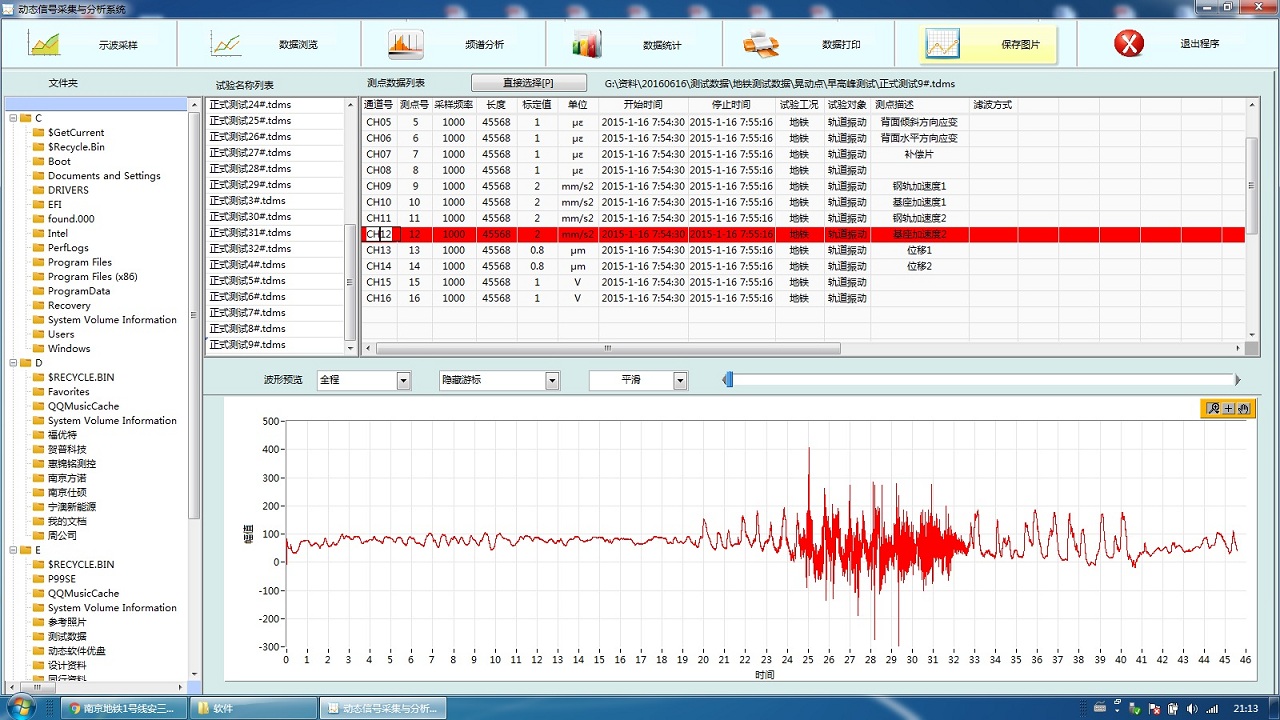Click the CH13 channel cell
The image size is (1280, 720).
[379, 251]
